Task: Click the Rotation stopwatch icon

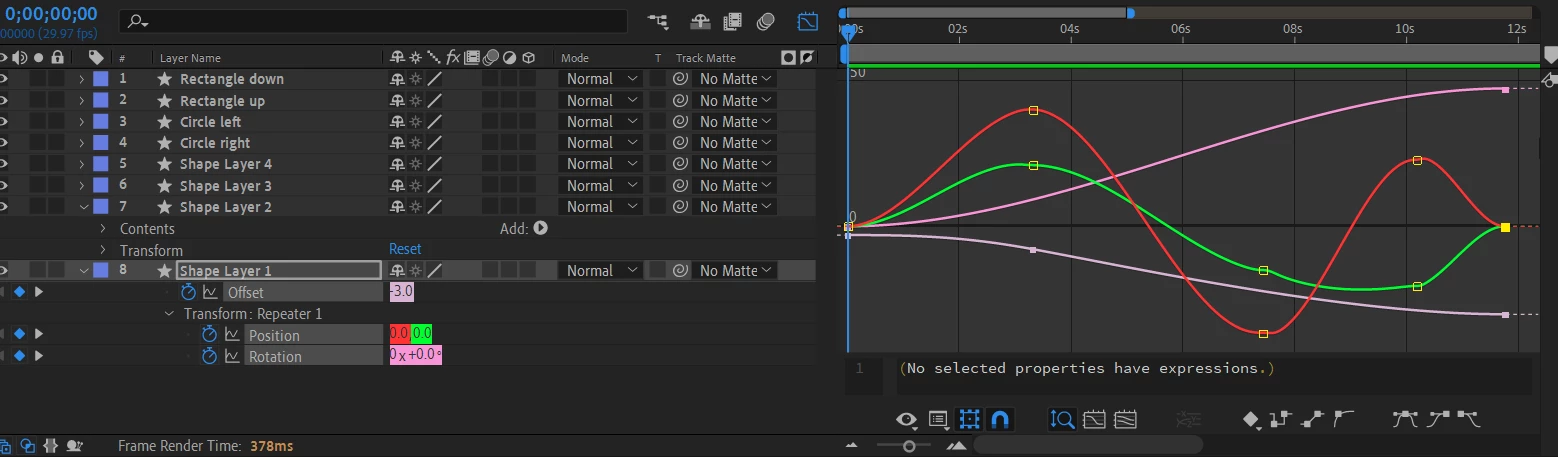Action: [209, 356]
